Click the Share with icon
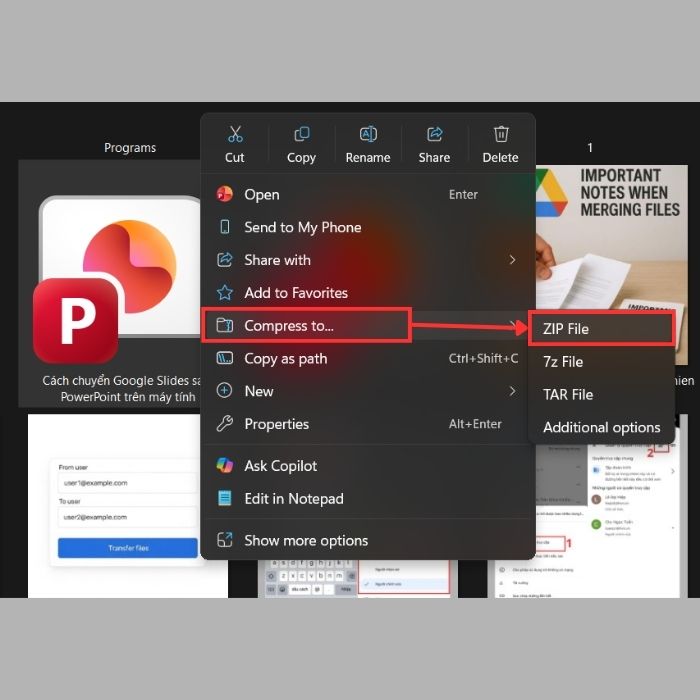Image resolution: width=700 pixels, height=700 pixels. point(225,260)
